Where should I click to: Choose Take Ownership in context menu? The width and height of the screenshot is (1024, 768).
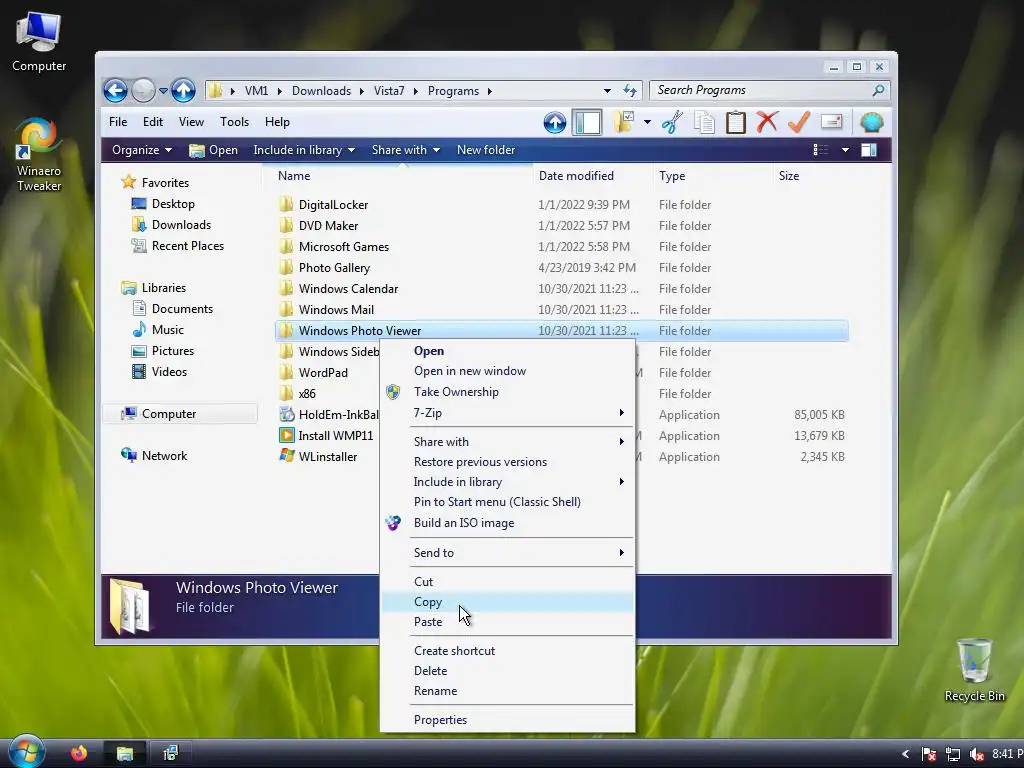[507, 392]
